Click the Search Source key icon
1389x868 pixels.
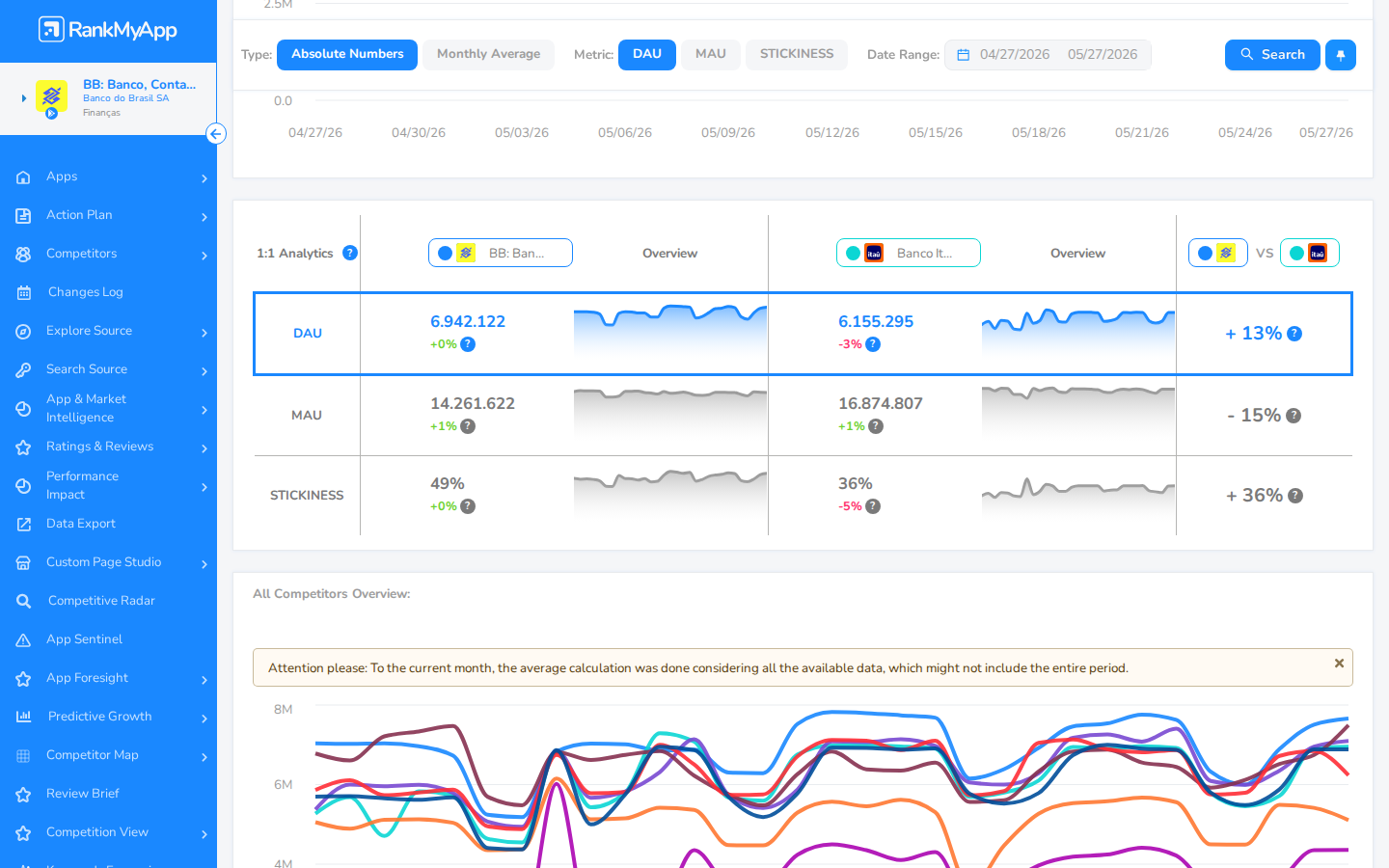23,370
